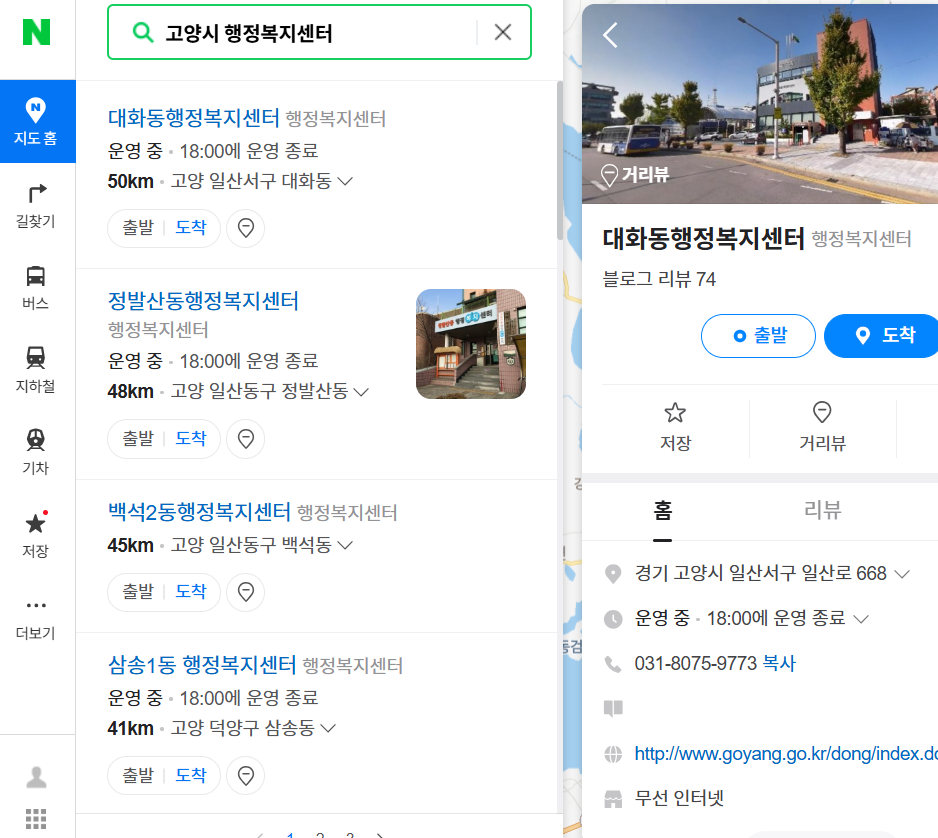This screenshot has height=838, width=938.
Task: Copy phone number with 복사
Action: pyautogui.click(x=779, y=663)
